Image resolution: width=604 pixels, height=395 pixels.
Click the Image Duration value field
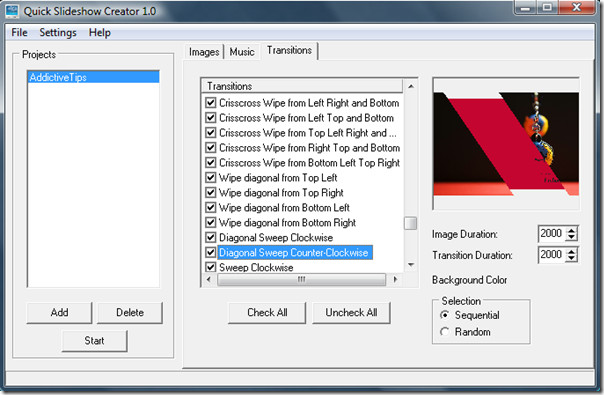click(x=551, y=233)
